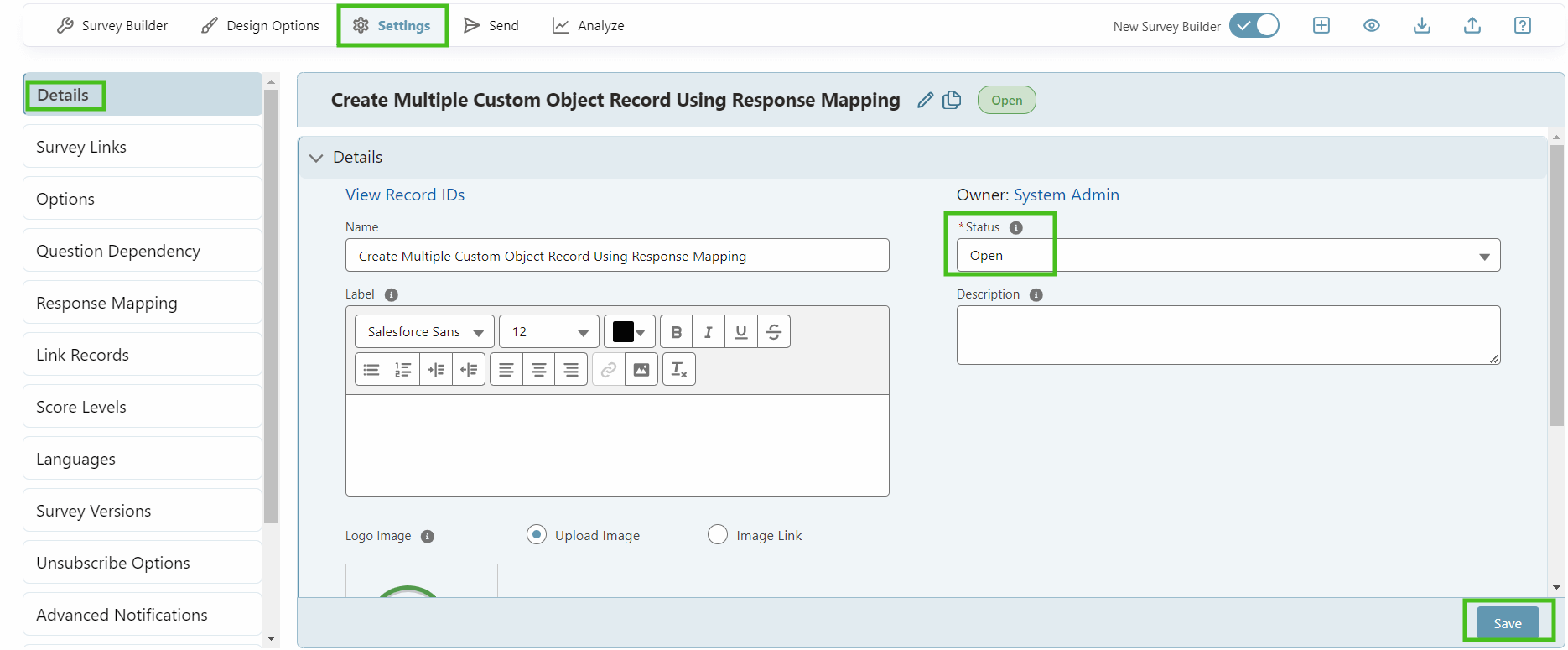The height and width of the screenshot is (650, 1568).
Task: Click the preview eye icon in top bar
Action: [1372, 25]
